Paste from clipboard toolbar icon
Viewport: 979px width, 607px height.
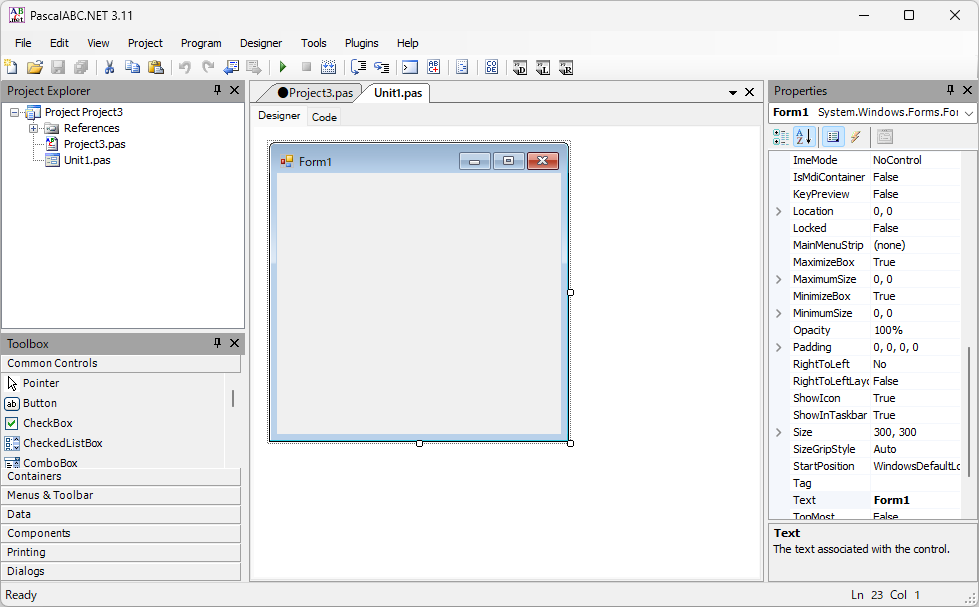pyautogui.click(x=155, y=67)
